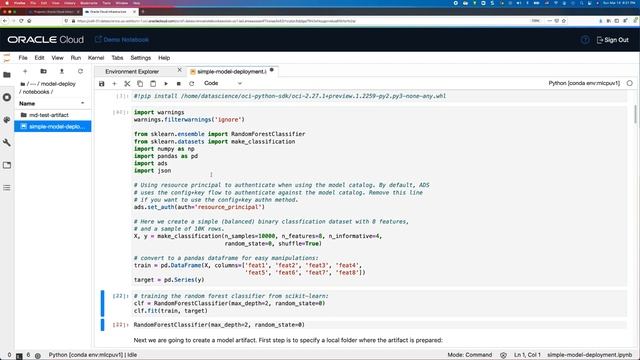The image size is (640, 360).
Task: Open the Code cell type dropdown
Action: coord(223,83)
